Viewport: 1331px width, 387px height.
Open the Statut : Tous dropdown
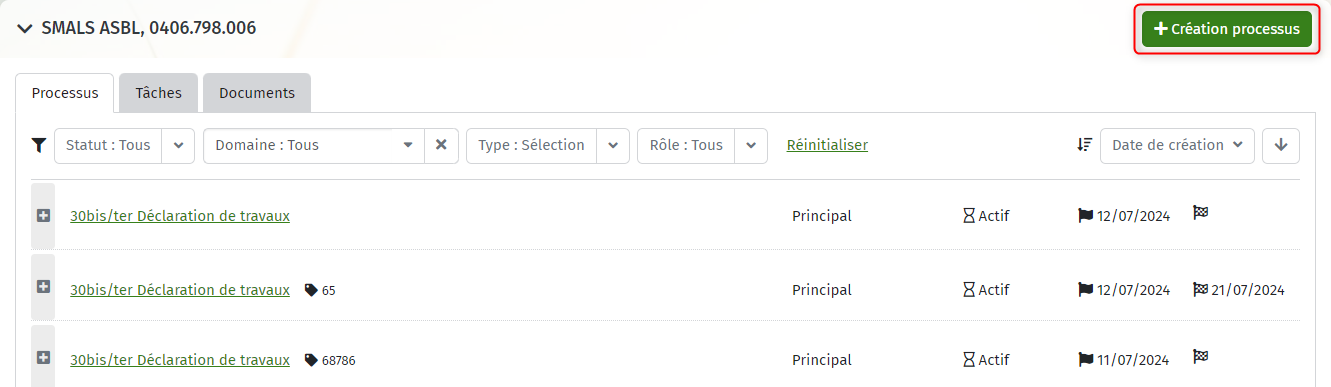(124, 145)
